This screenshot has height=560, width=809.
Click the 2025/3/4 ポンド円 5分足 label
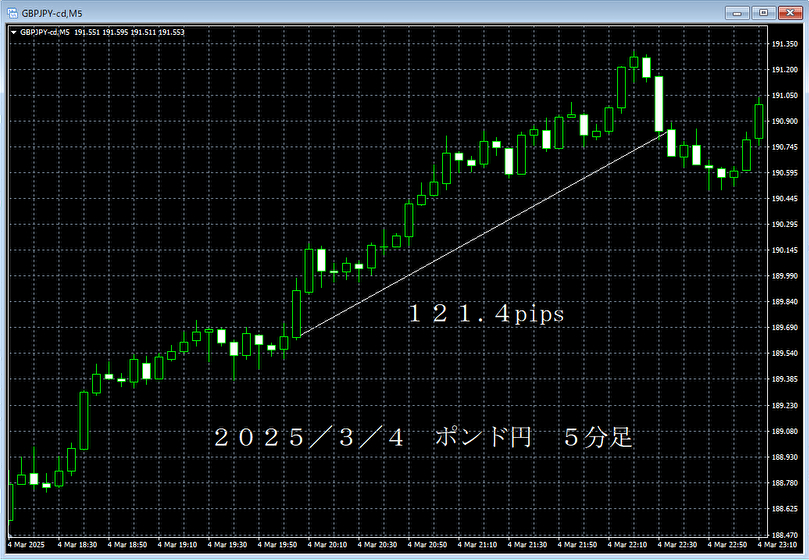[x=423, y=438]
